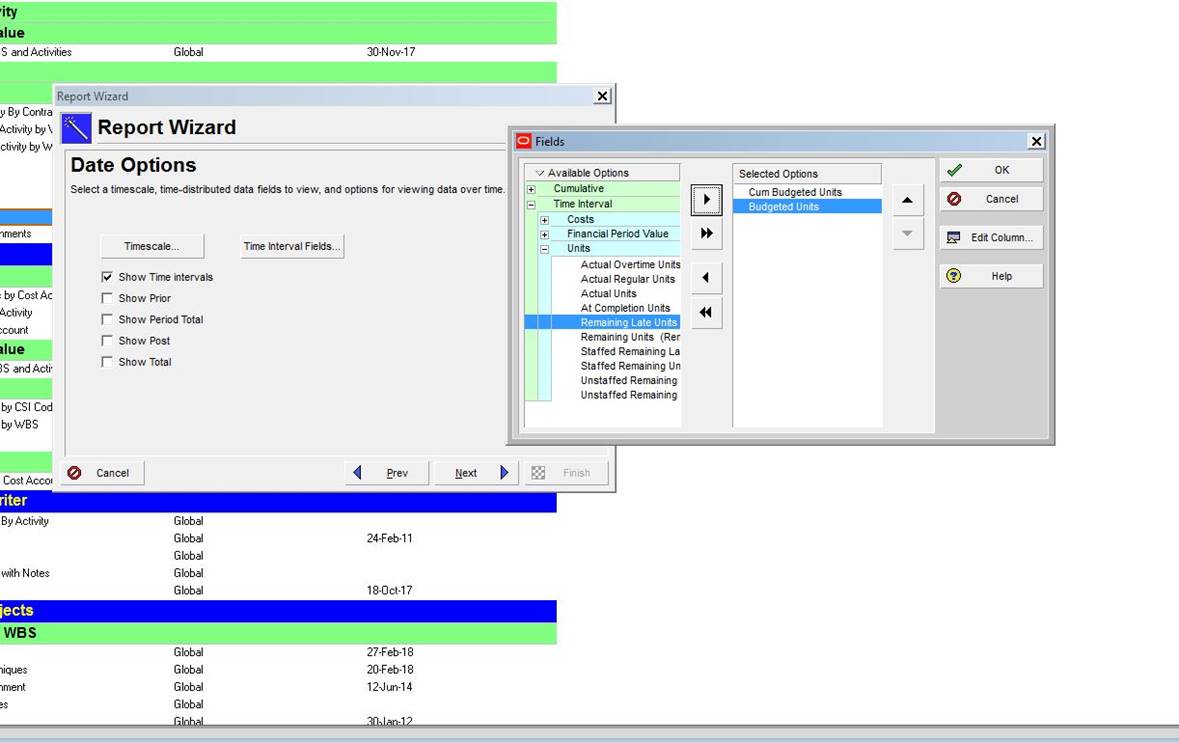Select Cum Budgeted Units in Selected Options

click(x=795, y=193)
